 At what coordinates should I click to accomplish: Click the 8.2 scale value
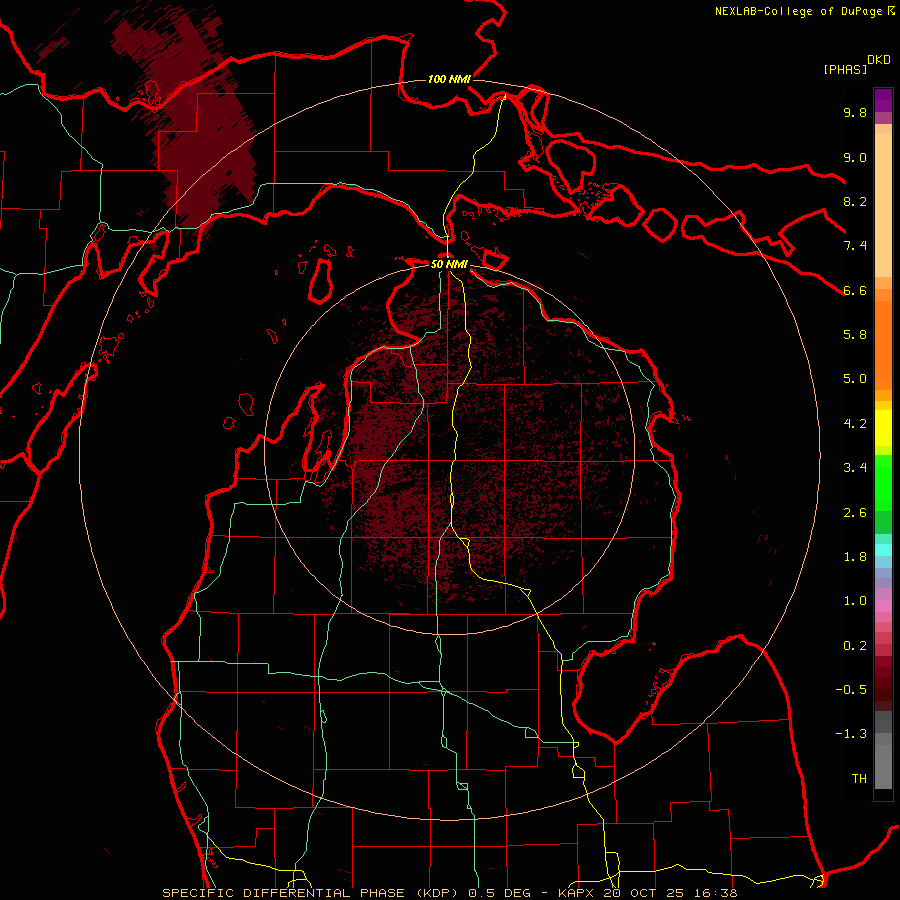click(x=855, y=201)
